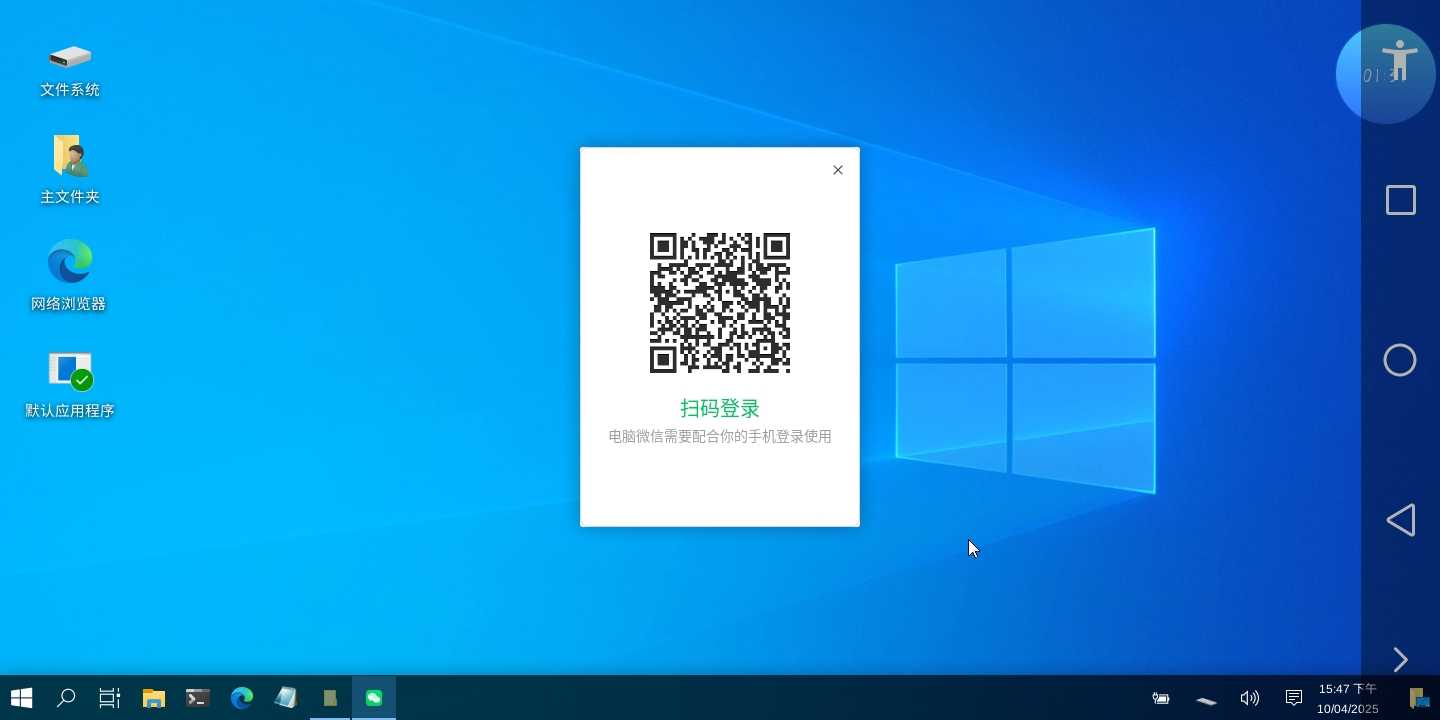1440x720 pixels.
Task: Click the taskbar clock showing 15:47
Action: [1347, 698]
